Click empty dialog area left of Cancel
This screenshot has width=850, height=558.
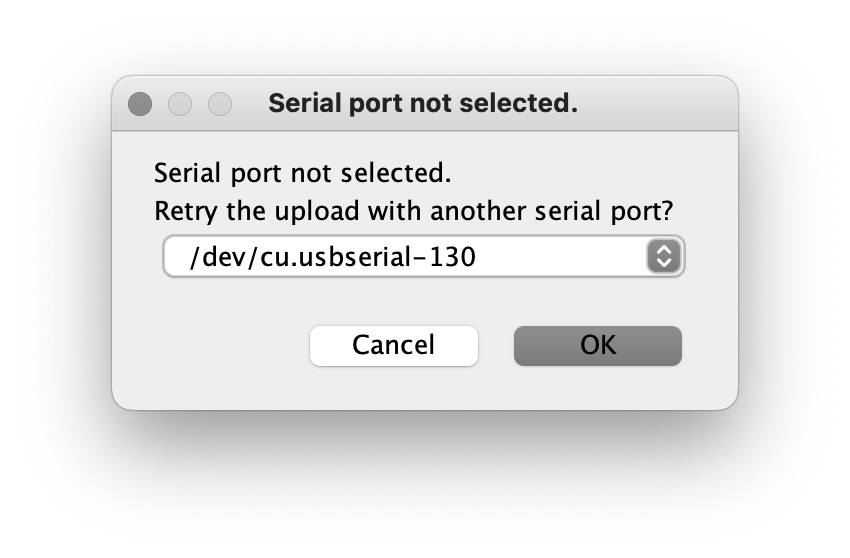point(217,345)
